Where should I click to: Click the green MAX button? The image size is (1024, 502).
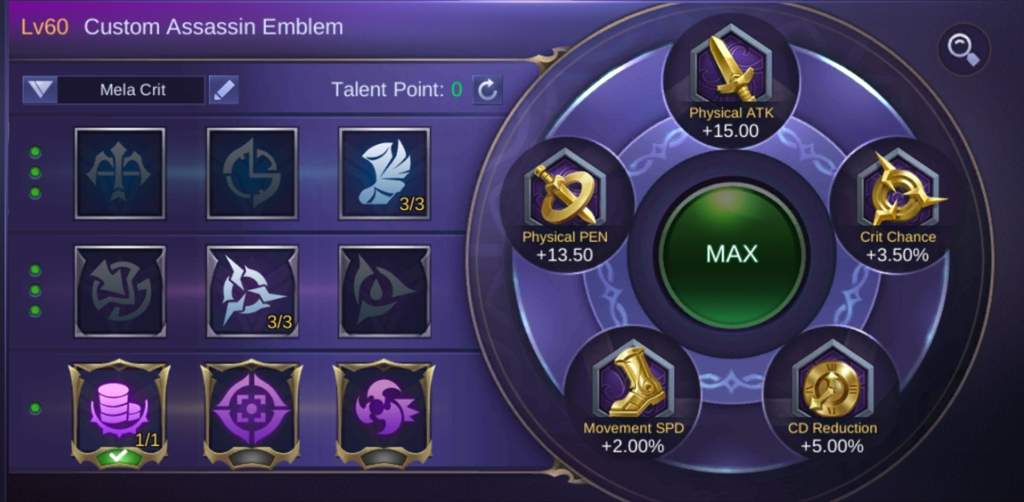coord(731,253)
